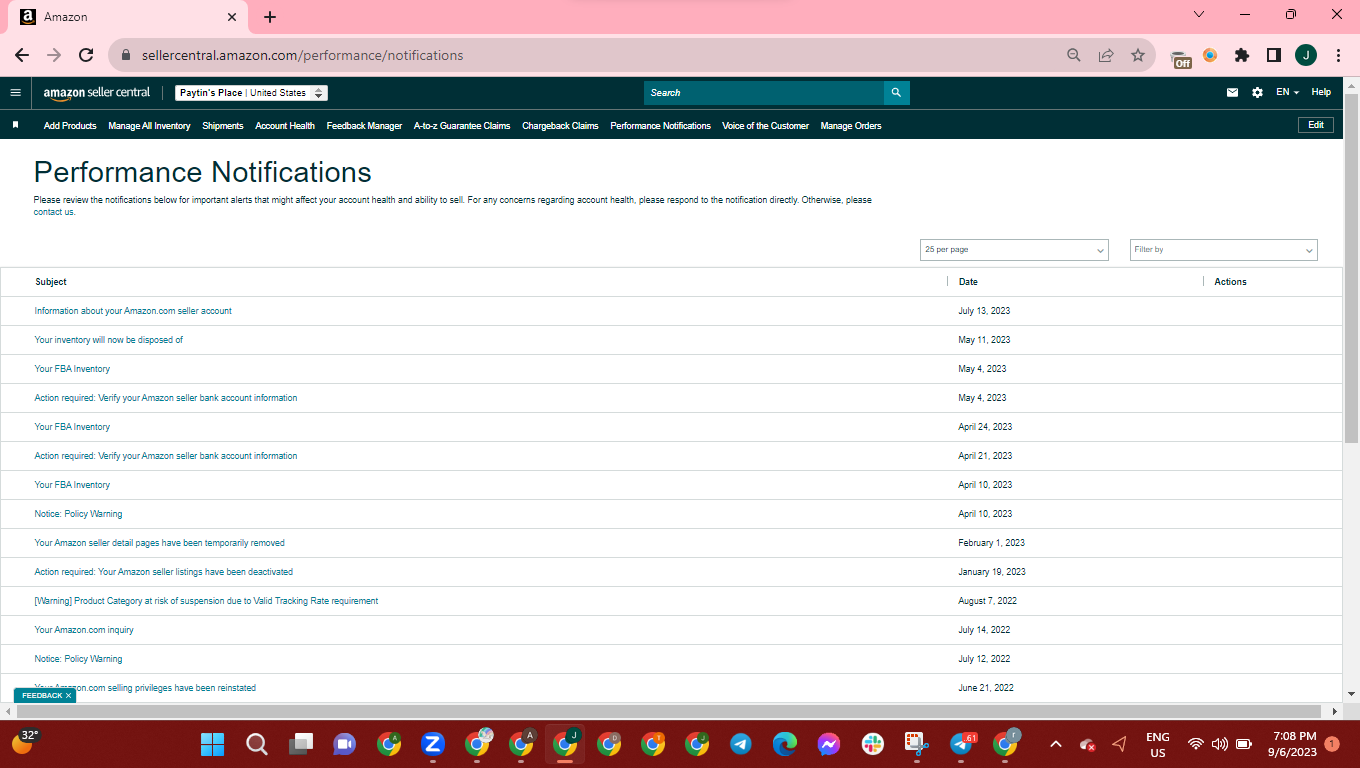
Task: Click the Date column header
Action: pyautogui.click(x=968, y=282)
